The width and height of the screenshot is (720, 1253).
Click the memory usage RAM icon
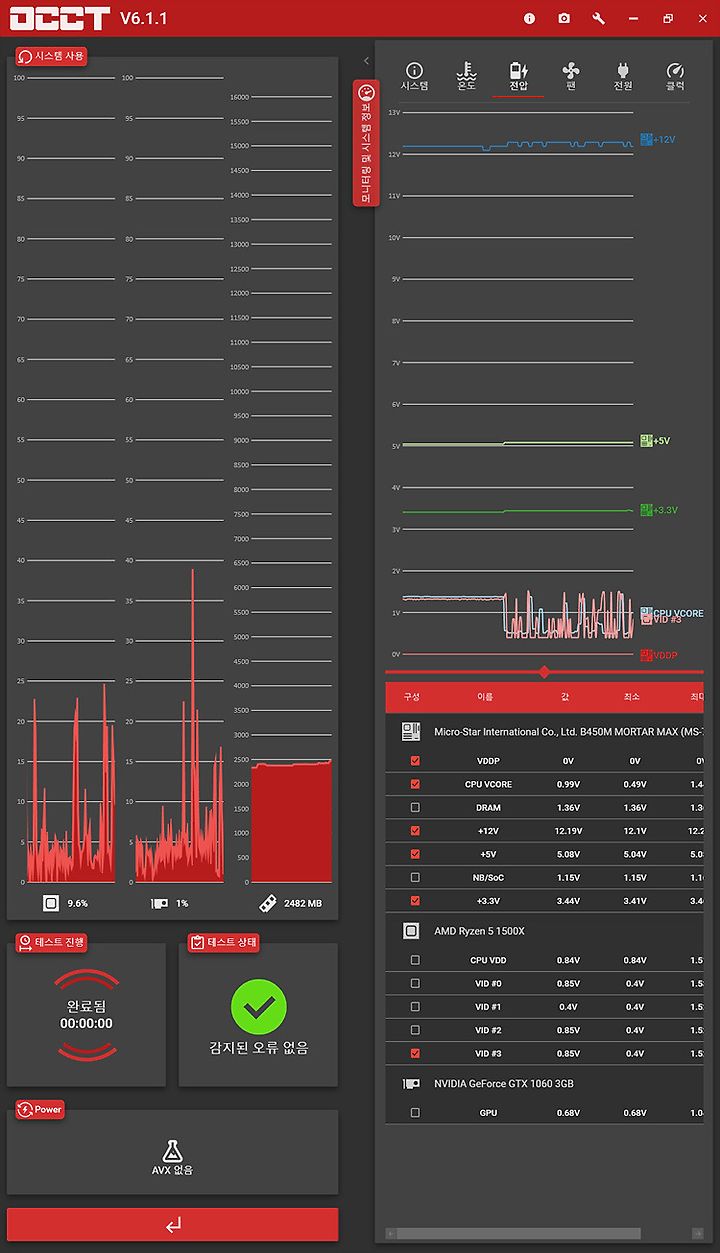(x=267, y=903)
